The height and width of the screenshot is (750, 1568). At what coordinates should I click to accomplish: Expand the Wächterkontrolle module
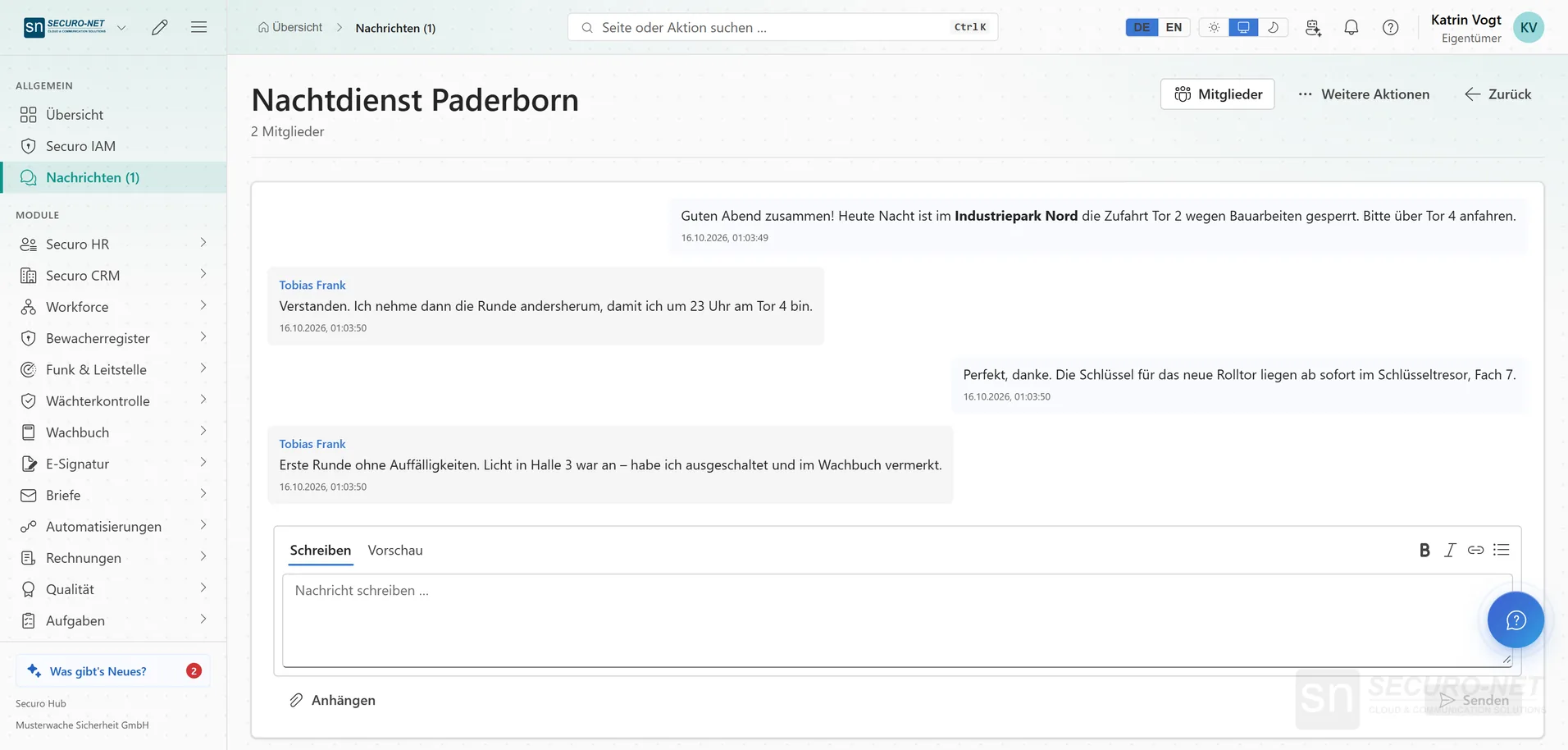(x=113, y=400)
